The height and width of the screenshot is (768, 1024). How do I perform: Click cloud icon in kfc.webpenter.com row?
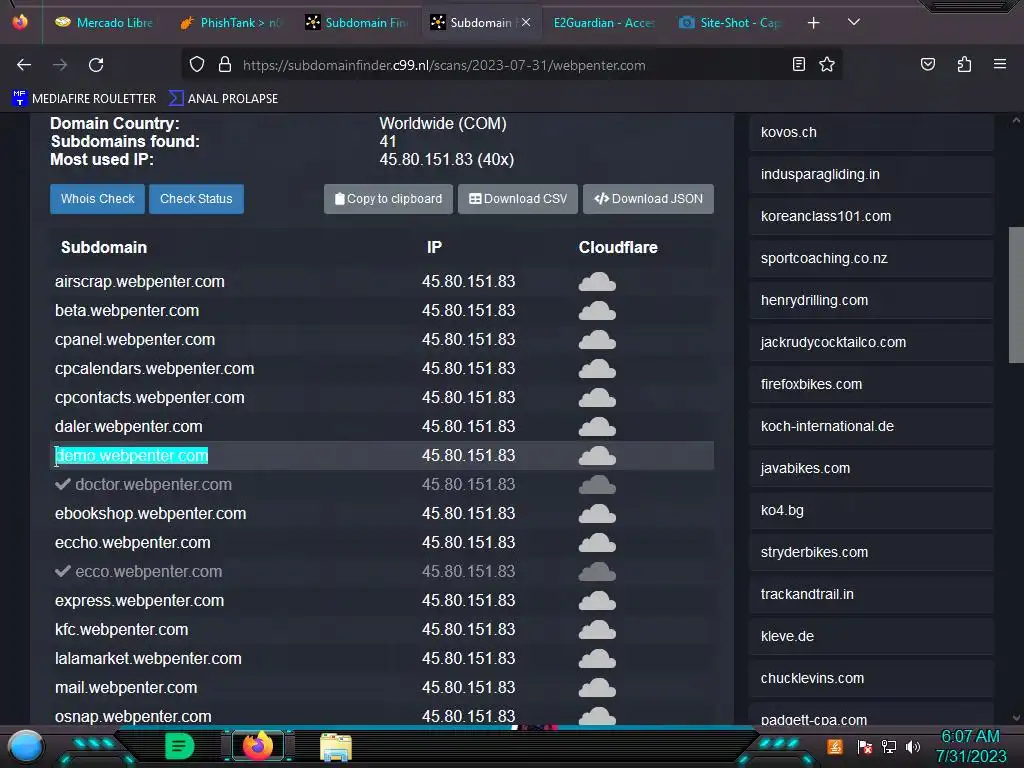[x=597, y=630]
